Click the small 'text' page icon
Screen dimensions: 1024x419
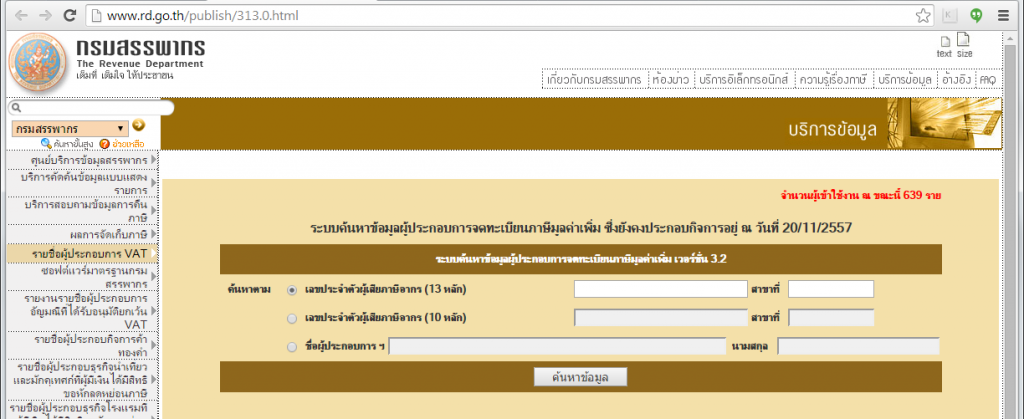[x=944, y=45]
